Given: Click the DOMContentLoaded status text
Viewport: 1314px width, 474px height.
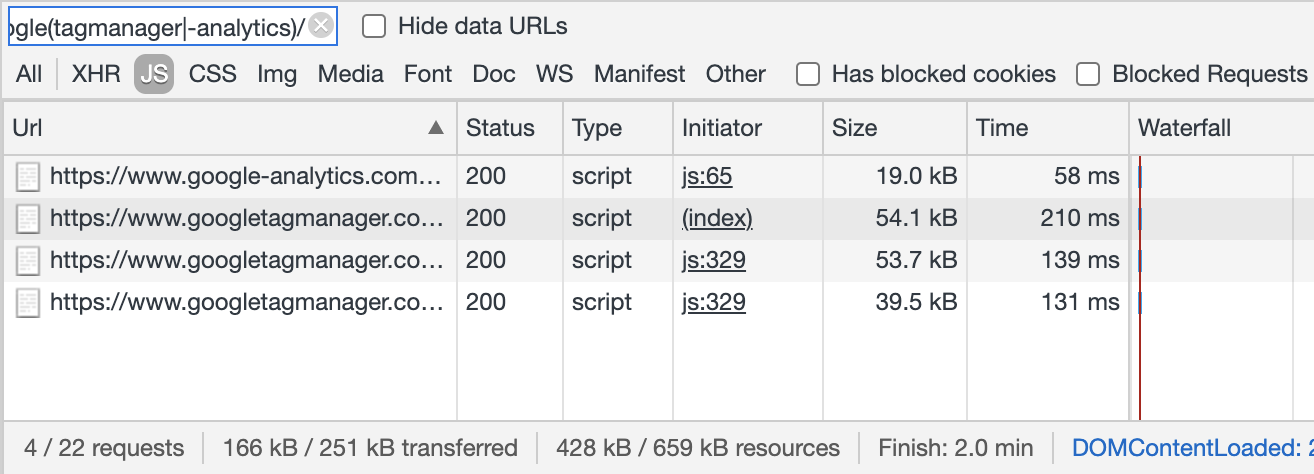Looking at the screenshot, I should coord(1192,448).
